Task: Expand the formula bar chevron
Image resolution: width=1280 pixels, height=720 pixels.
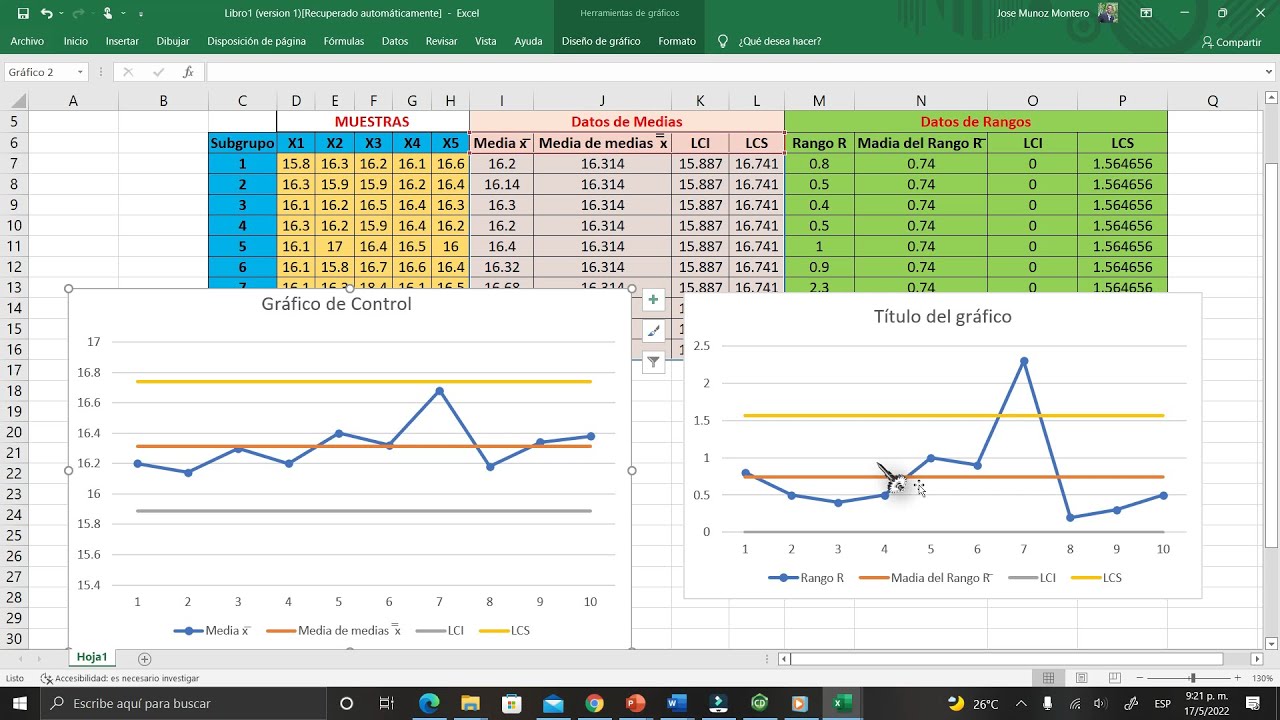Action: pos(1268,72)
